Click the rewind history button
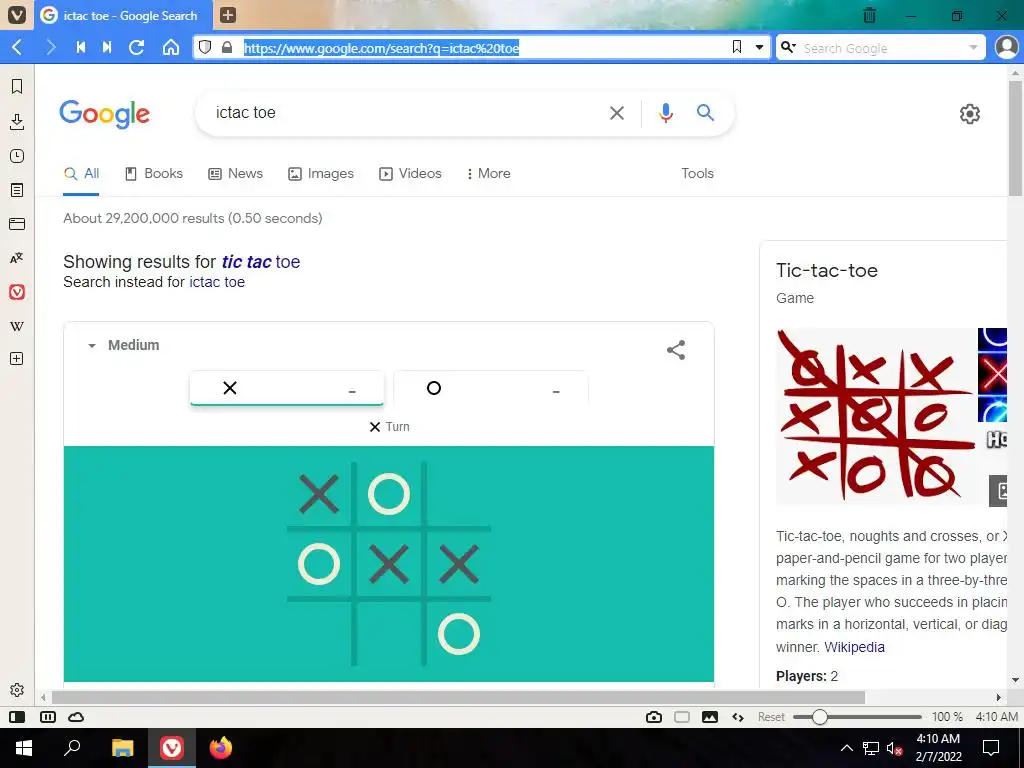Viewport: 1024px width, 768px height. 81,47
